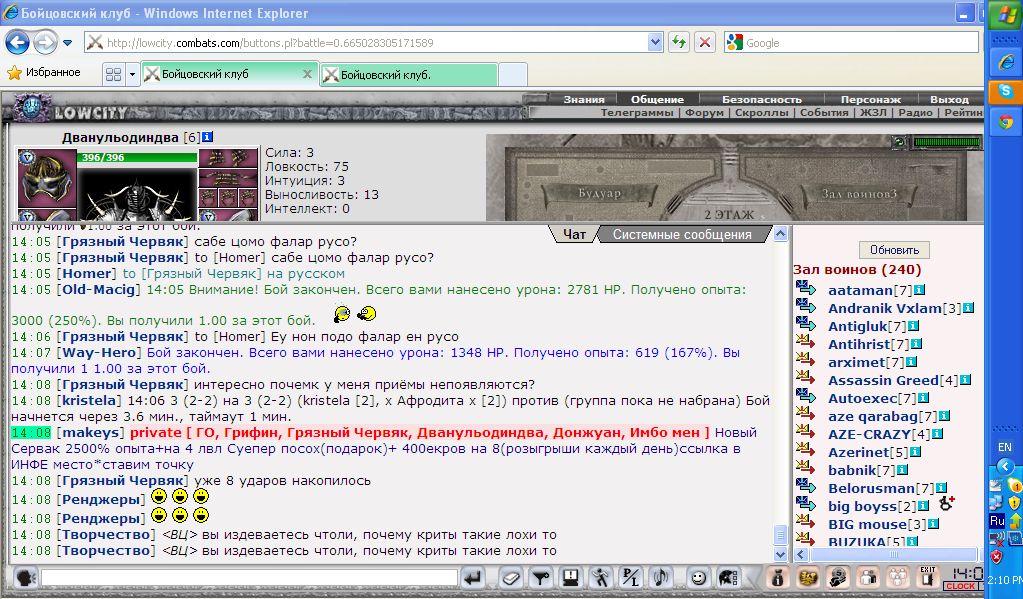Click the Обновить button
Image resolution: width=1023 pixels, height=599 pixels.
pos(894,250)
